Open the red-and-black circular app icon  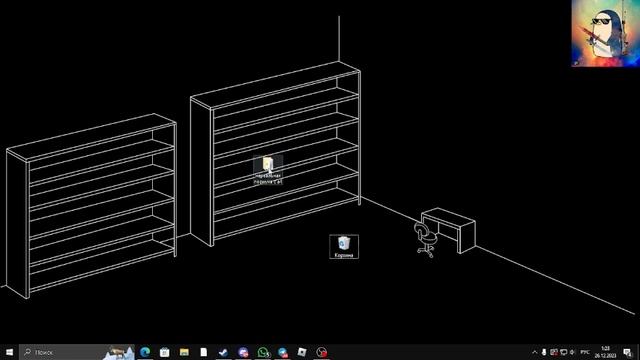(322, 352)
